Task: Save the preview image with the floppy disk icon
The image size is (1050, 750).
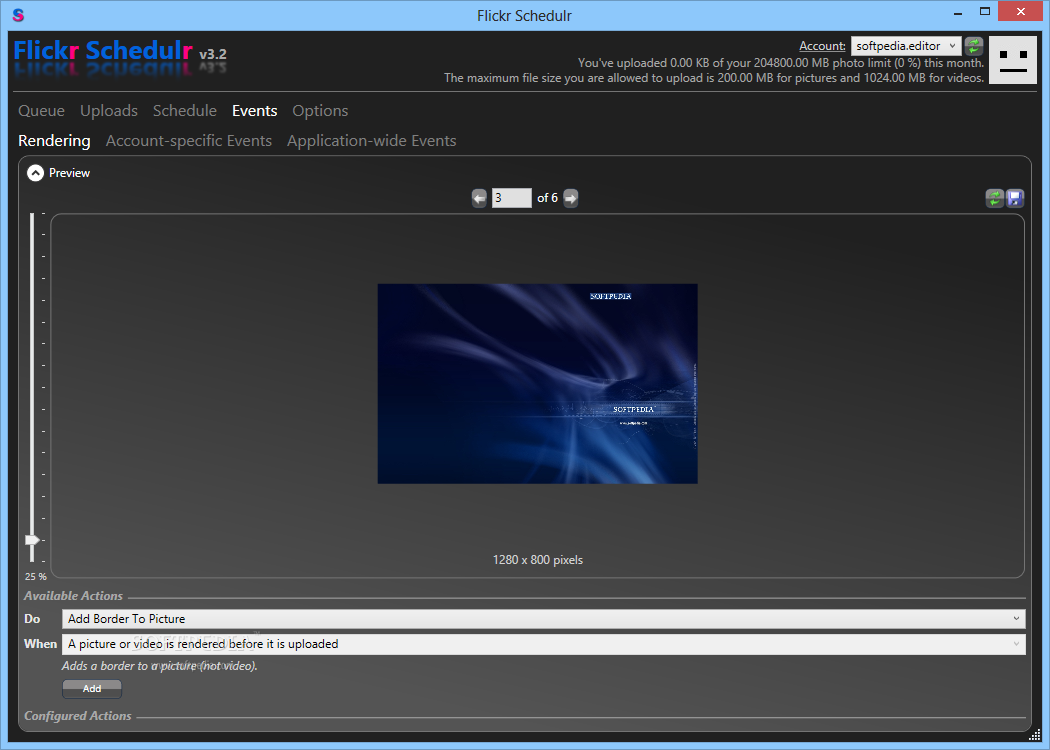Action: click(1015, 198)
